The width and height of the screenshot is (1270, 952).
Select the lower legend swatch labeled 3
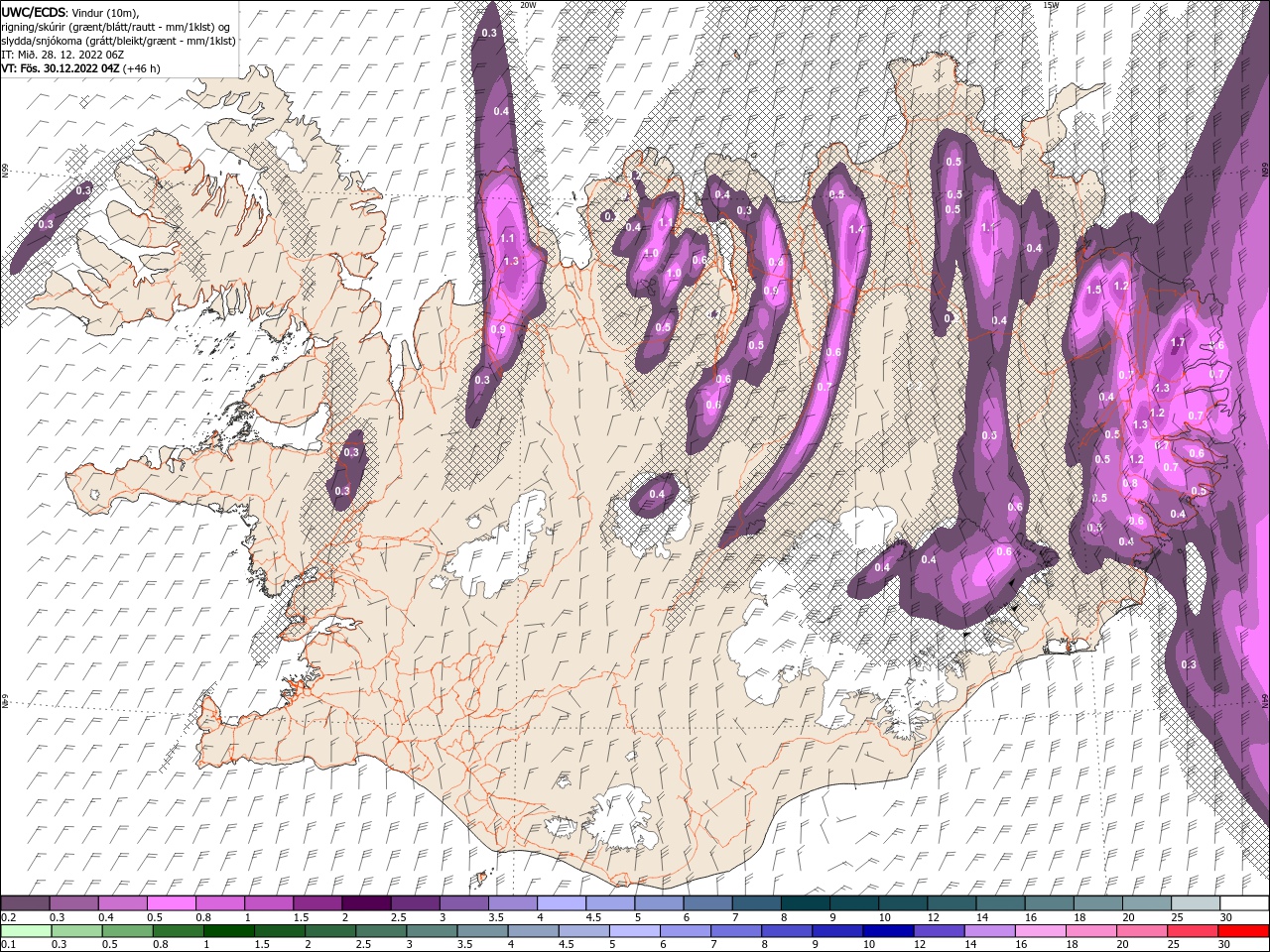pos(432,930)
